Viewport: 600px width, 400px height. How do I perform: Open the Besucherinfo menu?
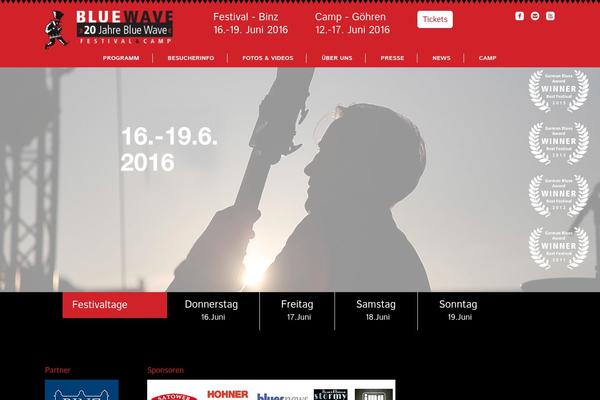coord(191,58)
